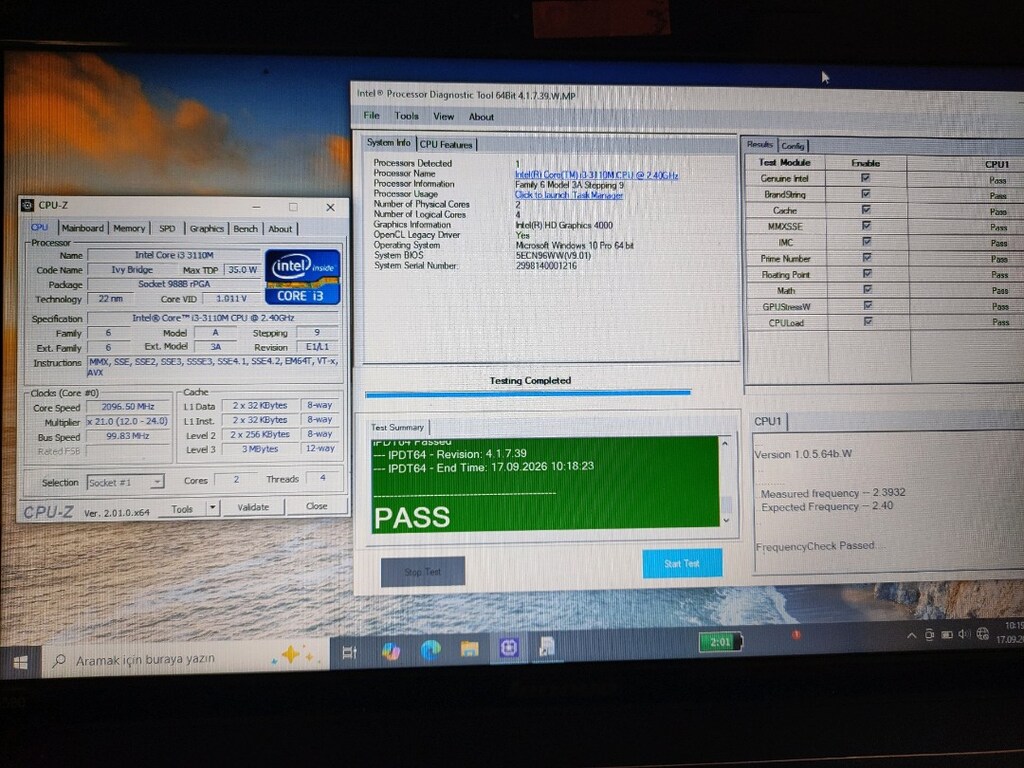Click the Core Speed 2096.50 MHz value

click(128, 406)
